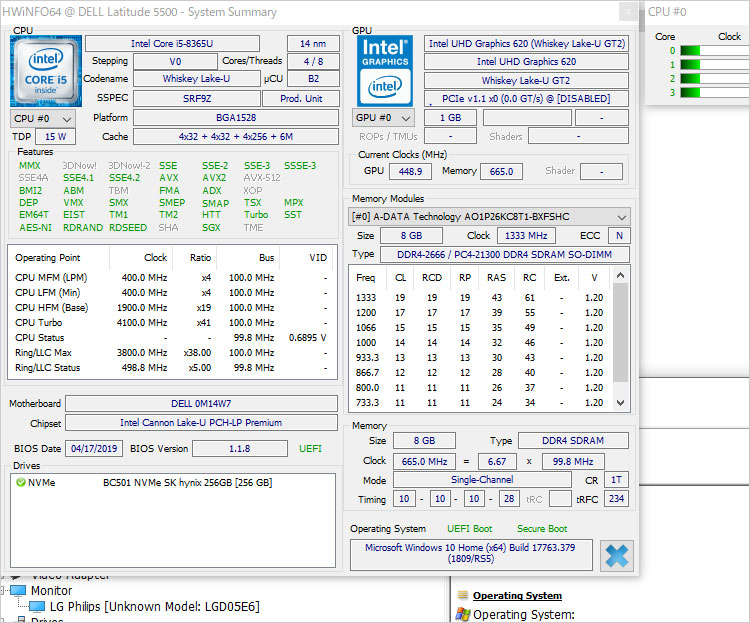Click the cache 4x32 + 4x32 field
The height and width of the screenshot is (623, 750).
coord(236,137)
